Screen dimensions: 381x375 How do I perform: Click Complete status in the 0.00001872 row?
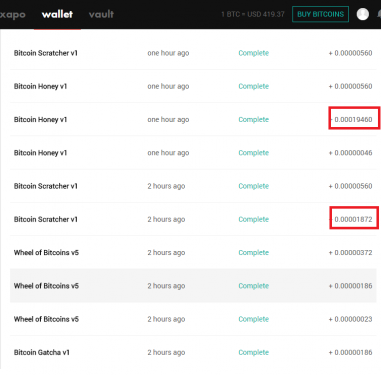[254, 219]
